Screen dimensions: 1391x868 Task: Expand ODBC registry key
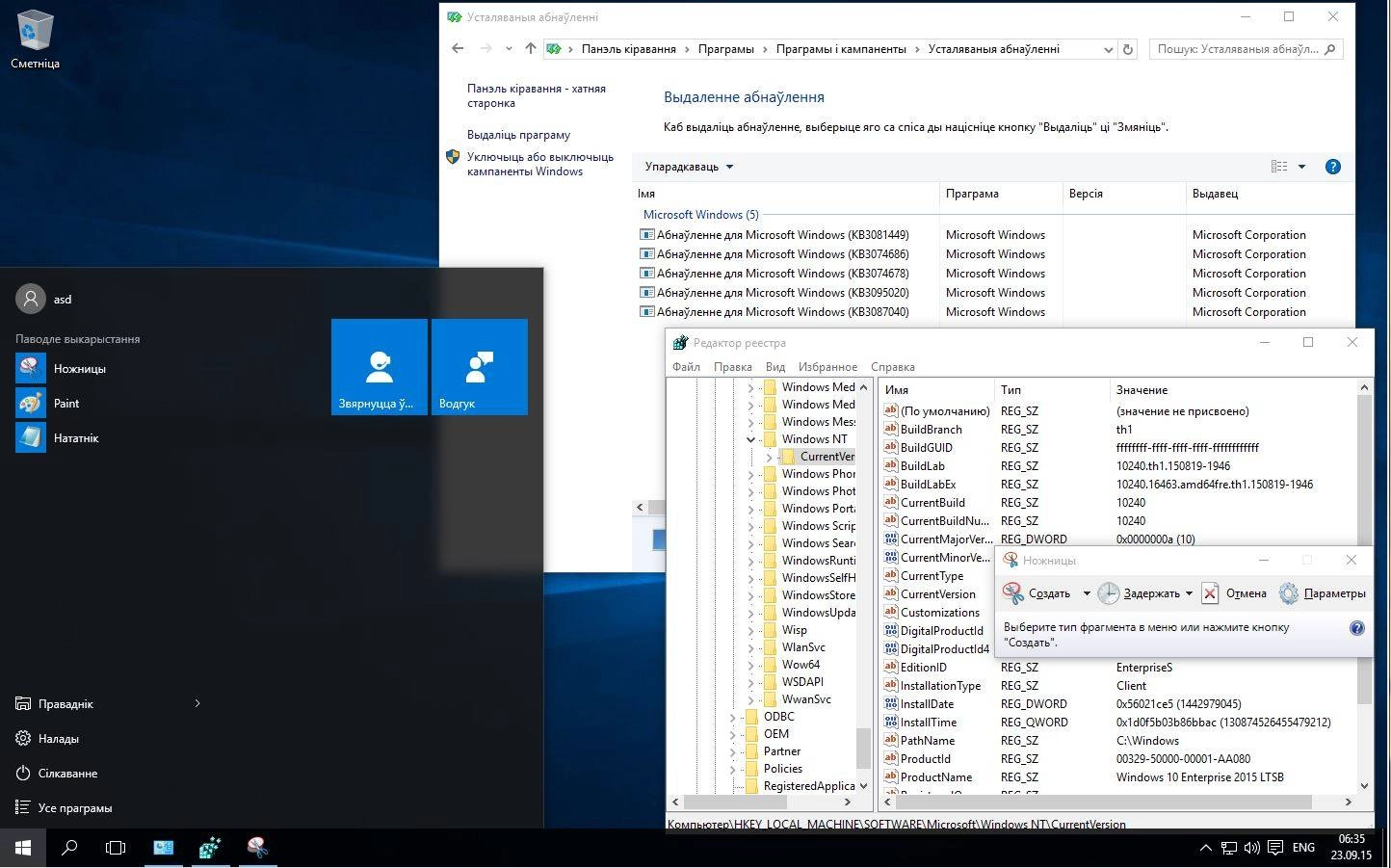pos(732,717)
